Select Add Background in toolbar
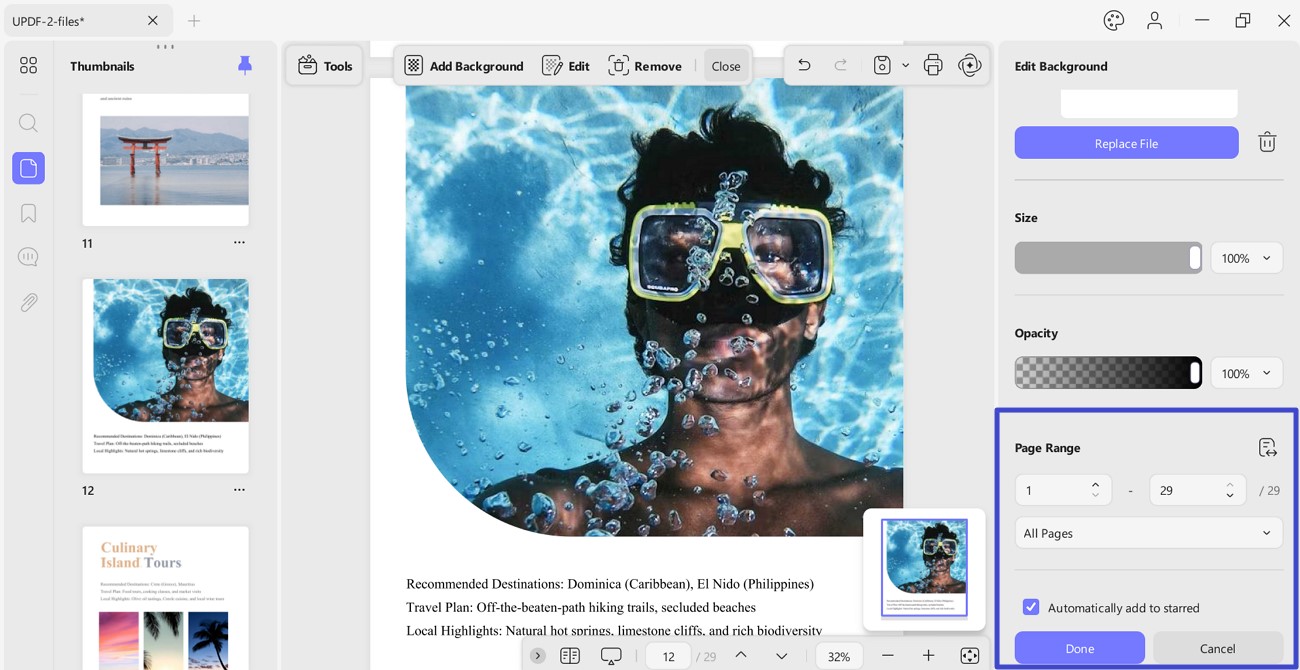 point(464,66)
